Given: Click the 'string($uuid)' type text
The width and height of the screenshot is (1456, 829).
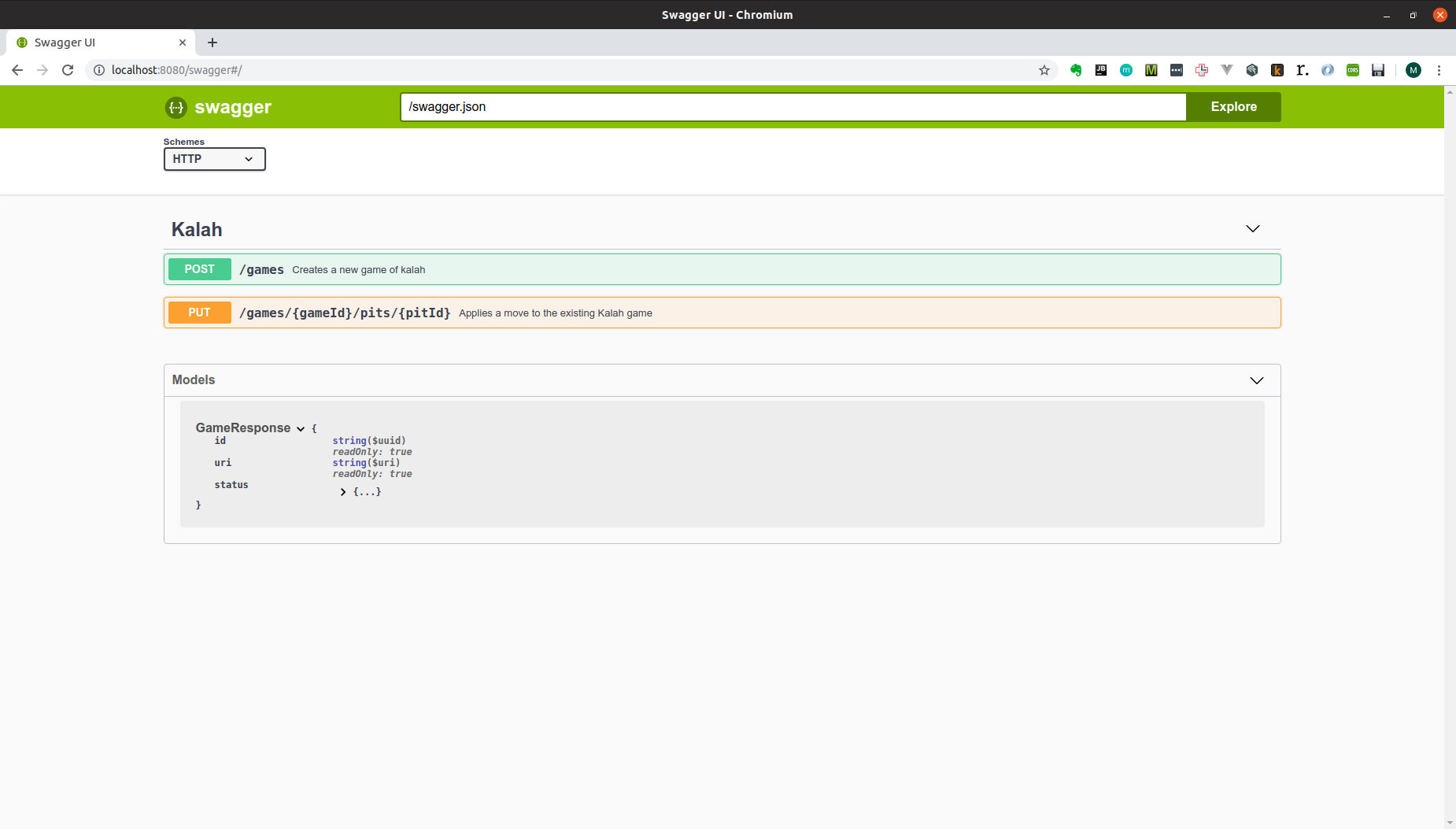Looking at the screenshot, I should coord(369,441).
